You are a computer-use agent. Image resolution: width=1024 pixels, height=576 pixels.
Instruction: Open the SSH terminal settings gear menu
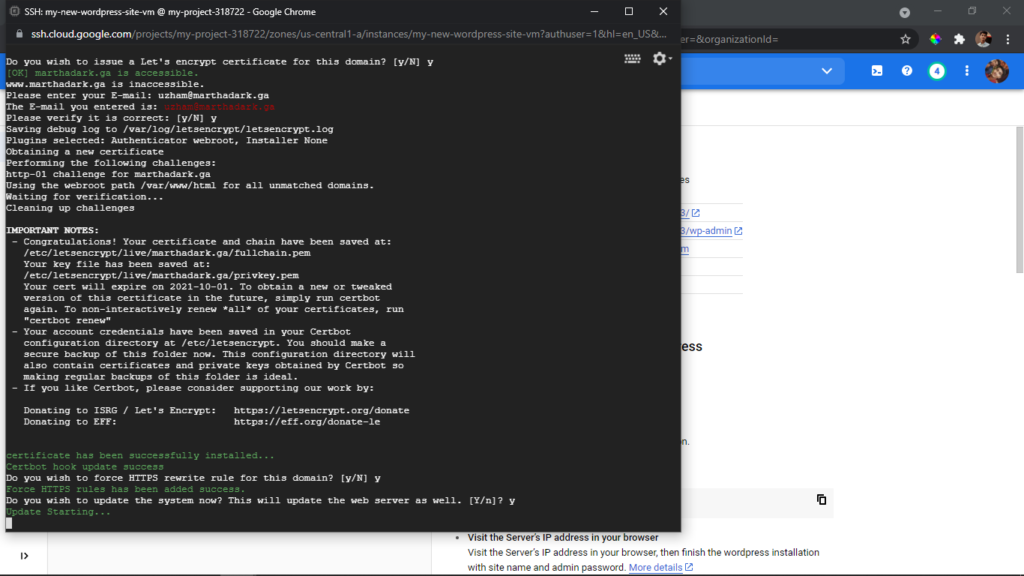(x=662, y=59)
